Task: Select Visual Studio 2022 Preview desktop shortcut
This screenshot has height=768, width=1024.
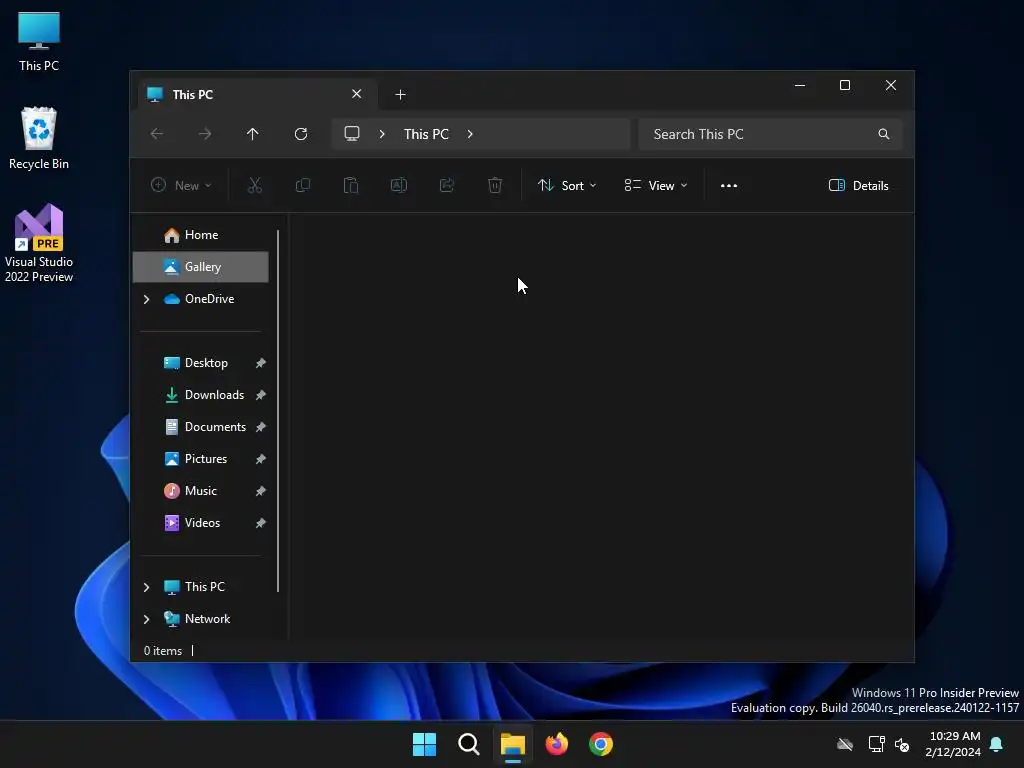Action: pos(39,243)
